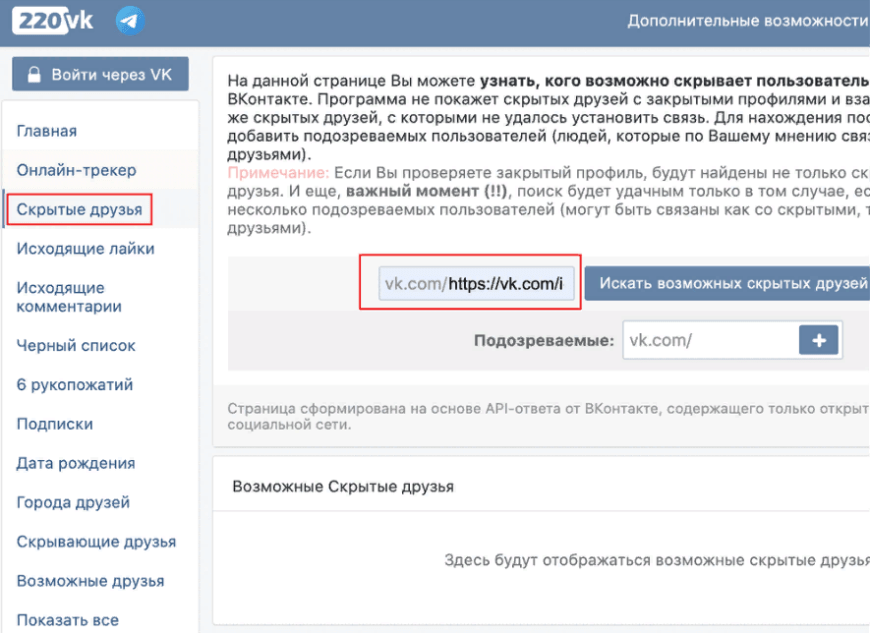Open Скрывающие друзья page
This screenshot has width=870, height=633.
(x=97, y=541)
